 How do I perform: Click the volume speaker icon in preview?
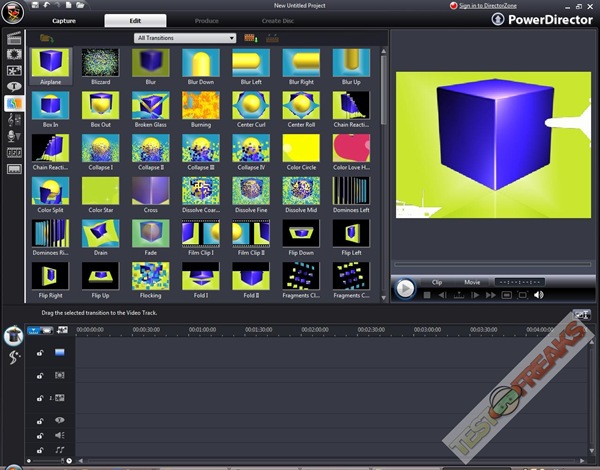point(538,295)
